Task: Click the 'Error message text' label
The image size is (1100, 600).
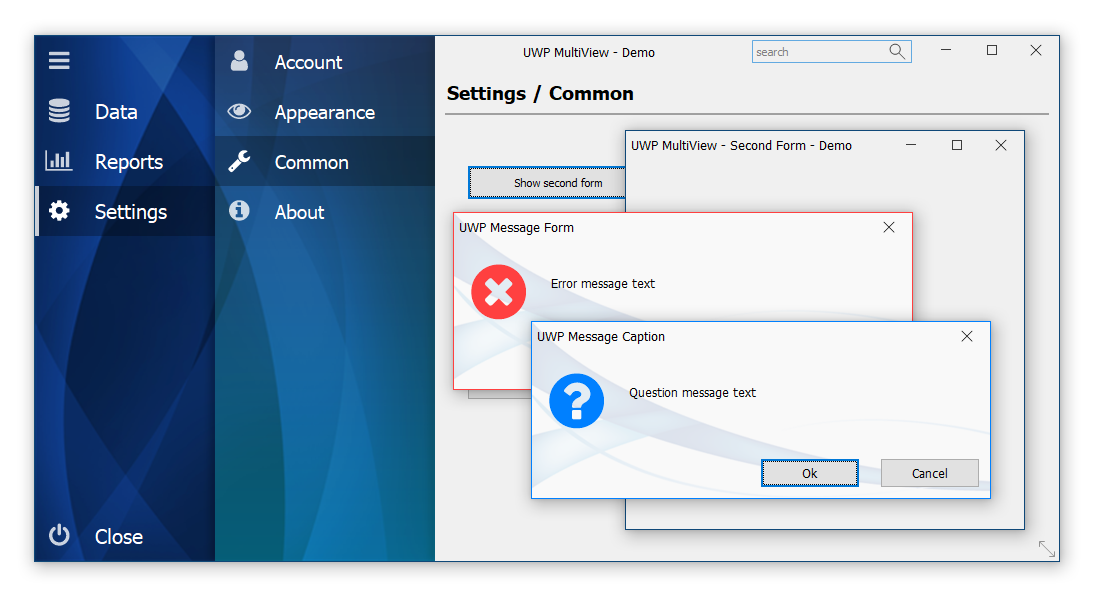Action: click(603, 284)
